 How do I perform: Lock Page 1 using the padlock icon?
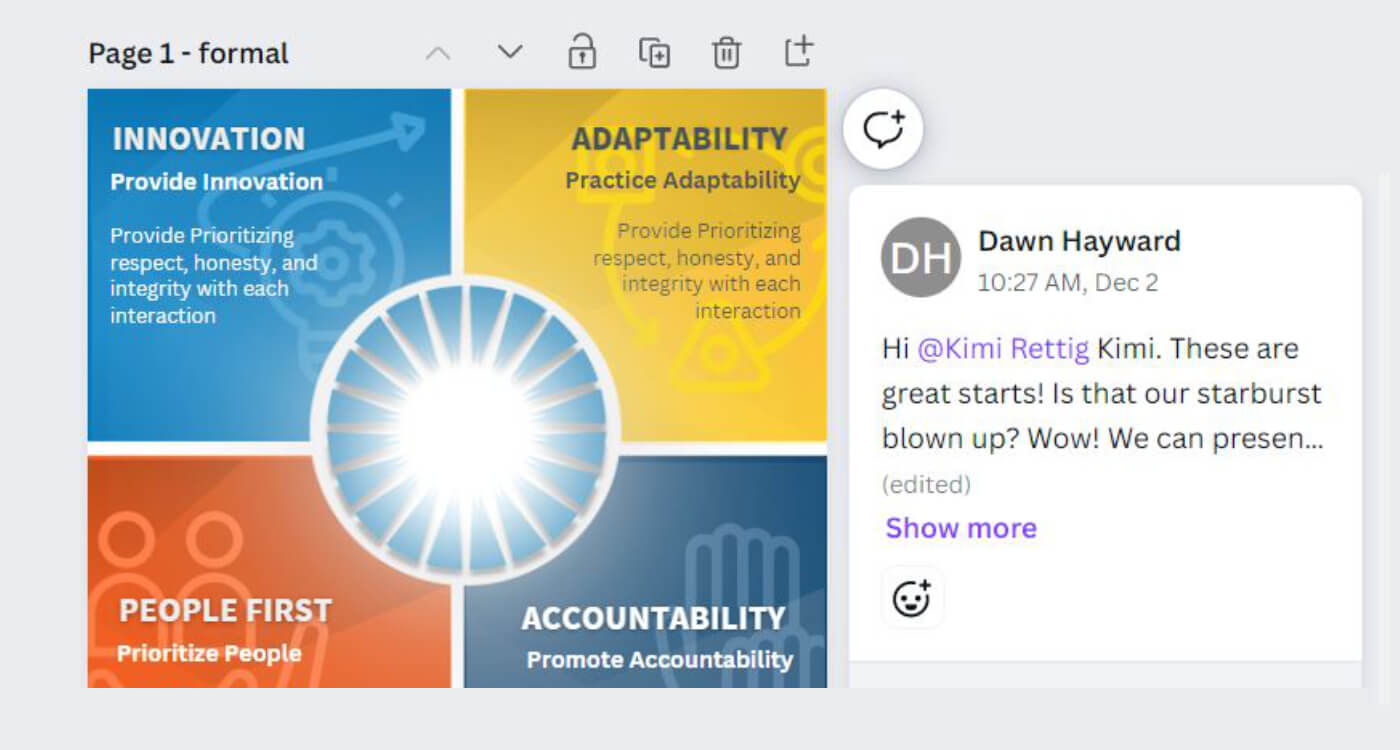[x=582, y=52]
